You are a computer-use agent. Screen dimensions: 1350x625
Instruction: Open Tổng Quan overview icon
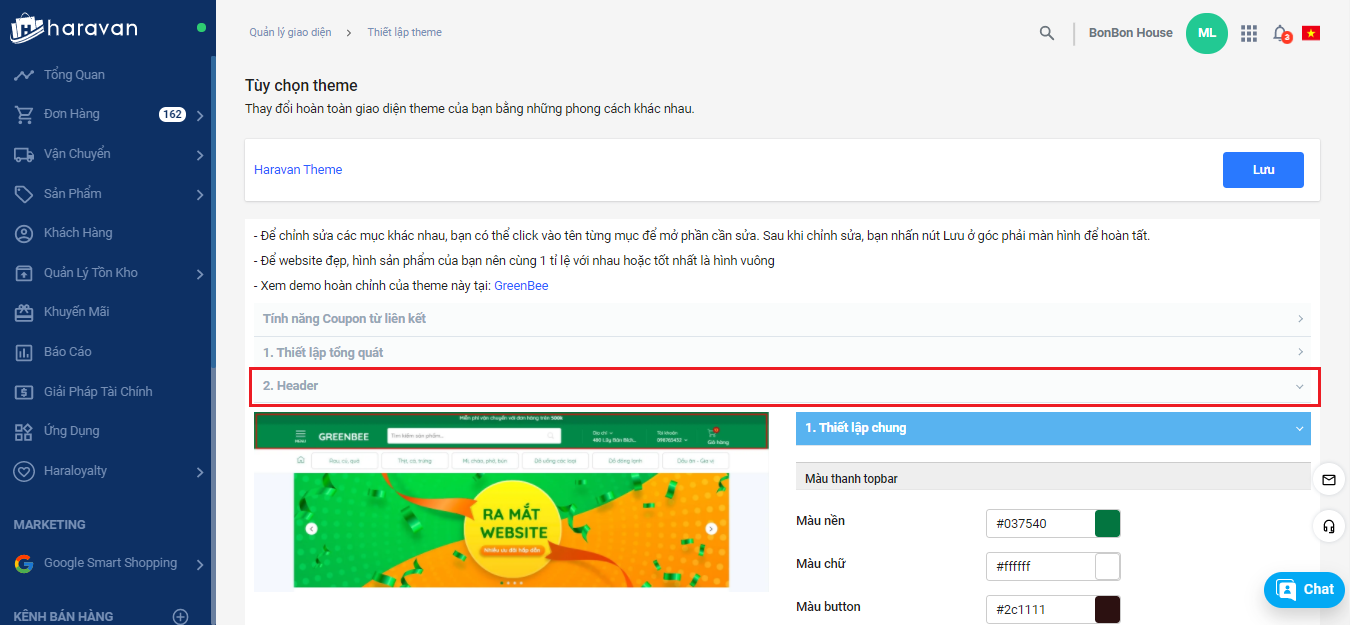24,75
